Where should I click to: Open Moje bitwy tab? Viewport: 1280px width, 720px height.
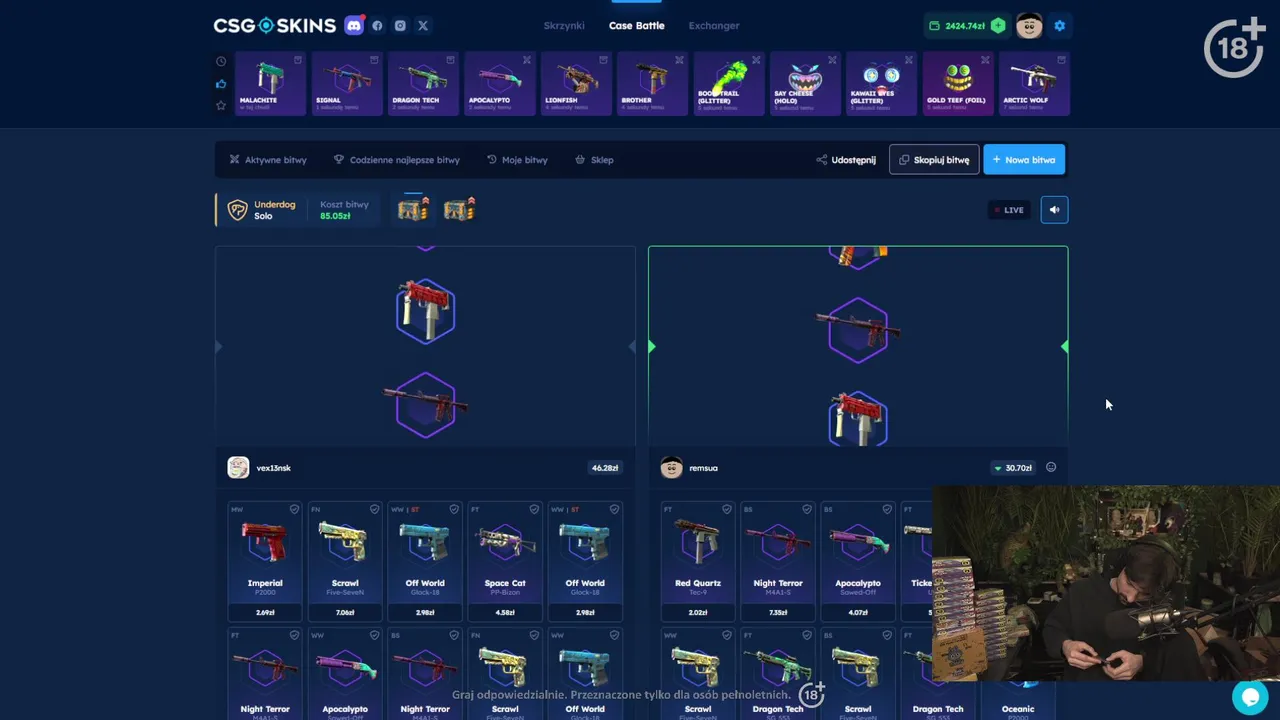(517, 160)
